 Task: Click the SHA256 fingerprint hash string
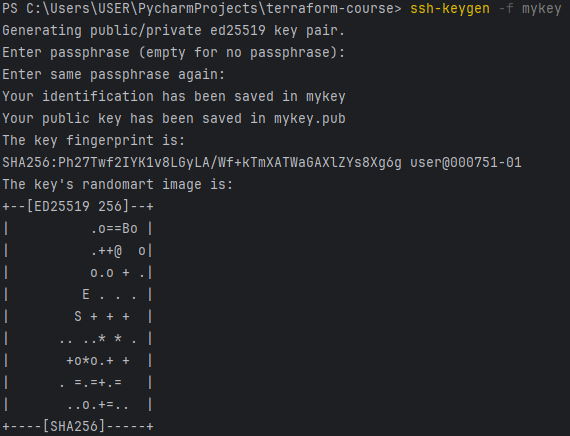pyautogui.click(x=202, y=163)
